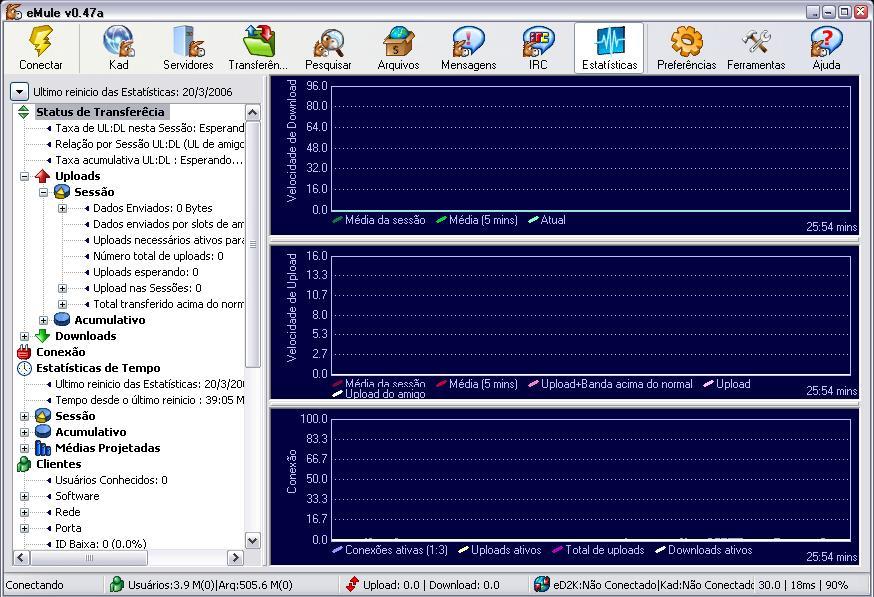Click Média da sessão legend in download graph
This screenshot has height=597, width=874.
pyautogui.click(x=378, y=220)
